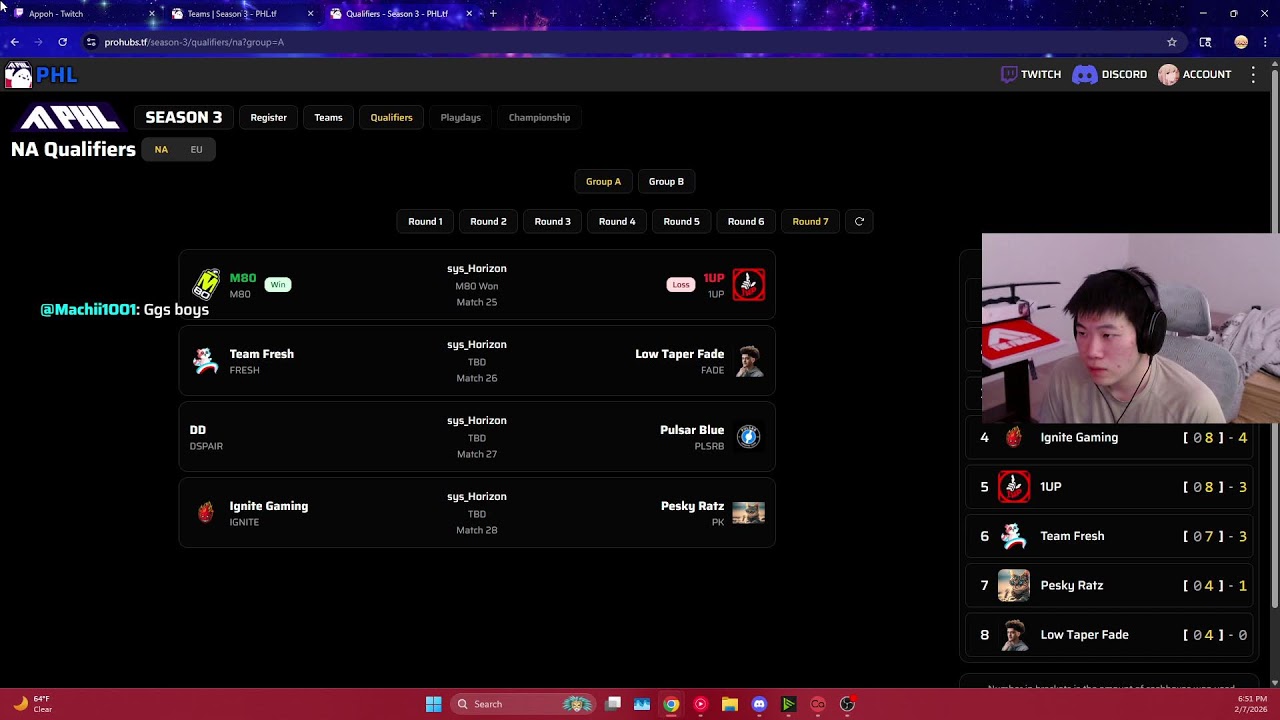Screen dimensions: 1280x720
Task: Open Match 27 DD versus Pulsar Blue
Action: pyautogui.click(x=477, y=437)
